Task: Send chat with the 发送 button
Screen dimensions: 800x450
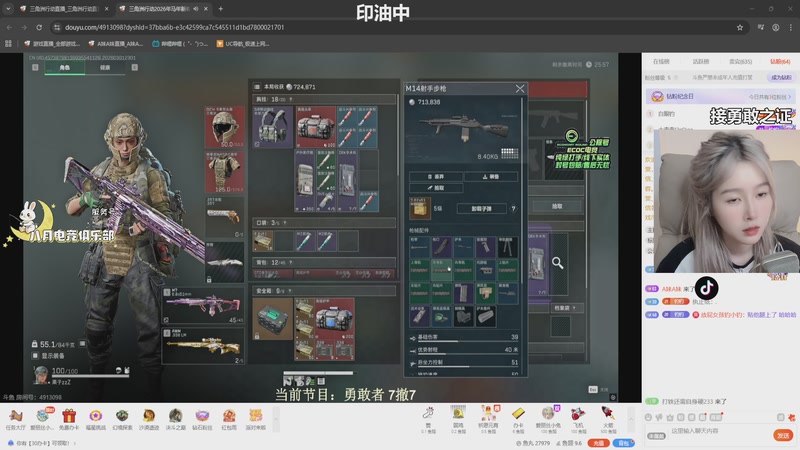Action: click(783, 435)
